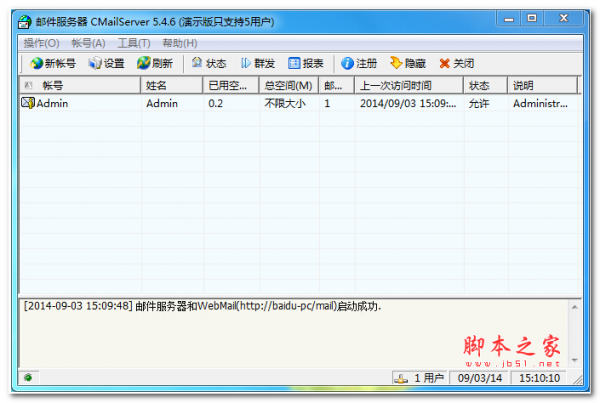
Task: Click the 新帐号 (new account) globe icon
Action: (36, 63)
